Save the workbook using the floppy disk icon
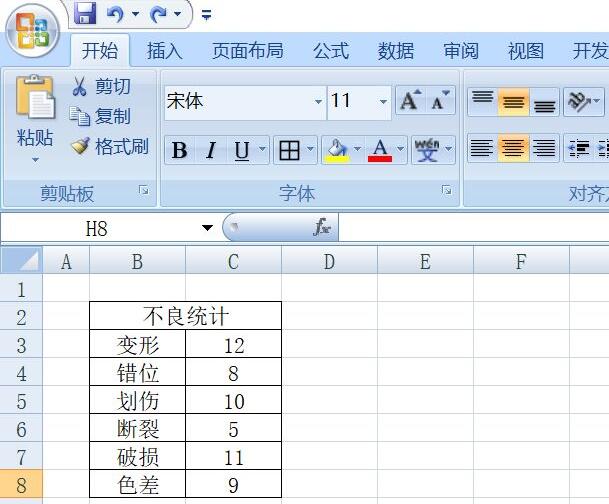 tap(85, 14)
